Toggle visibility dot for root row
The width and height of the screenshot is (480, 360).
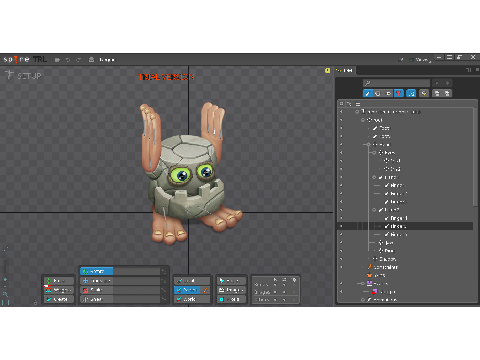(341, 120)
